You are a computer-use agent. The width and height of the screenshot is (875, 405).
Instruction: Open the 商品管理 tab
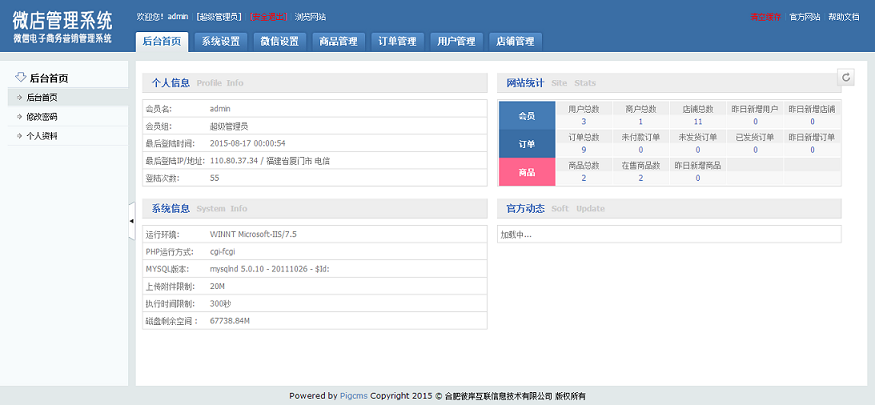pos(338,42)
